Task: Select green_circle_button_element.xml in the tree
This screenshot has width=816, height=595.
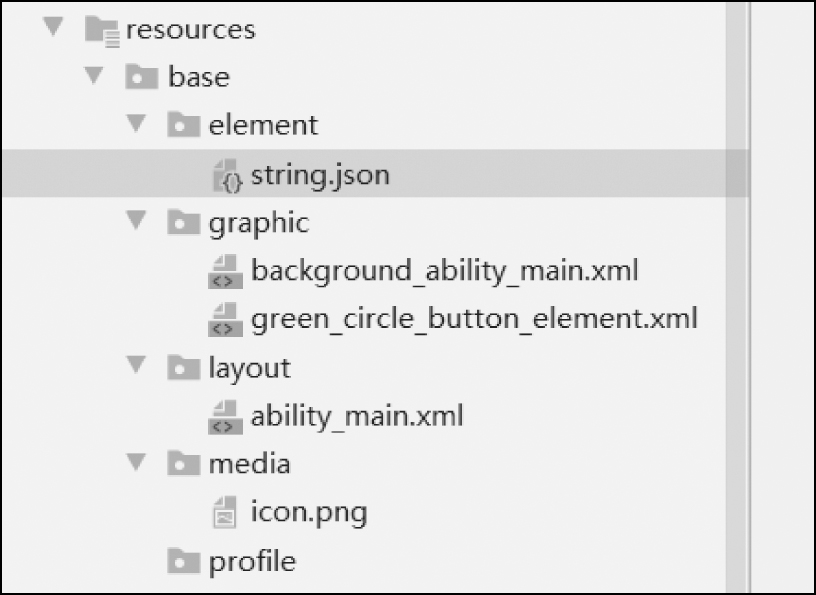Action: (474, 320)
